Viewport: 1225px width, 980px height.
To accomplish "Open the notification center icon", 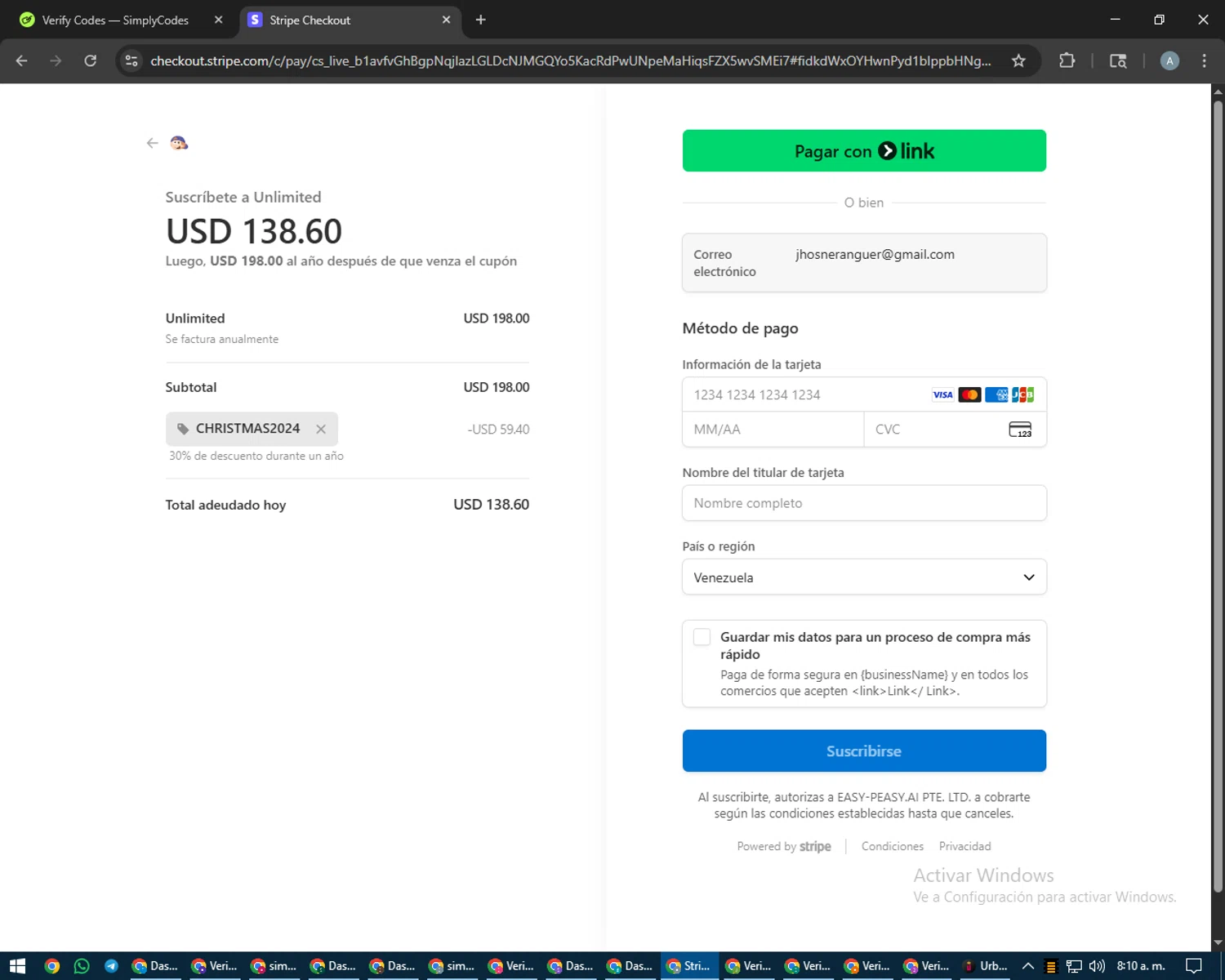I will pos(1194,966).
